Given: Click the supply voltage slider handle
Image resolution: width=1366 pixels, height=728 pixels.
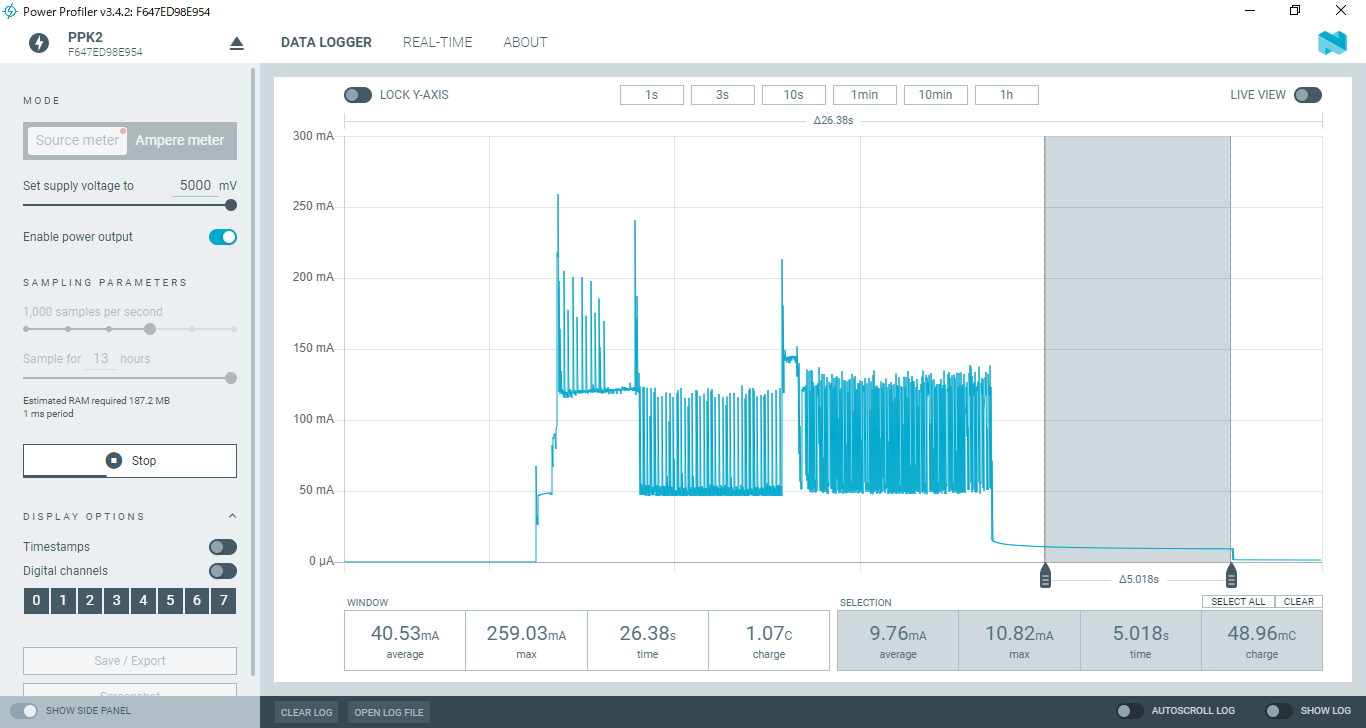Looking at the screenshot, I should click(x=231, y=205).
